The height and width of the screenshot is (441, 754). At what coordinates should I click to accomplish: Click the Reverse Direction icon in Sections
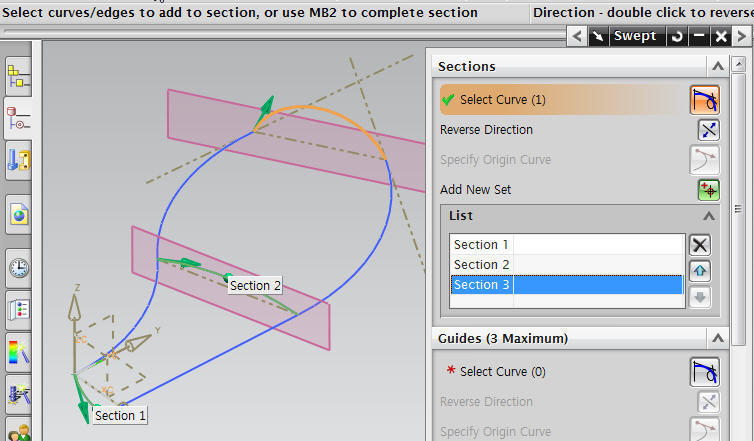(x=707, y=130)
